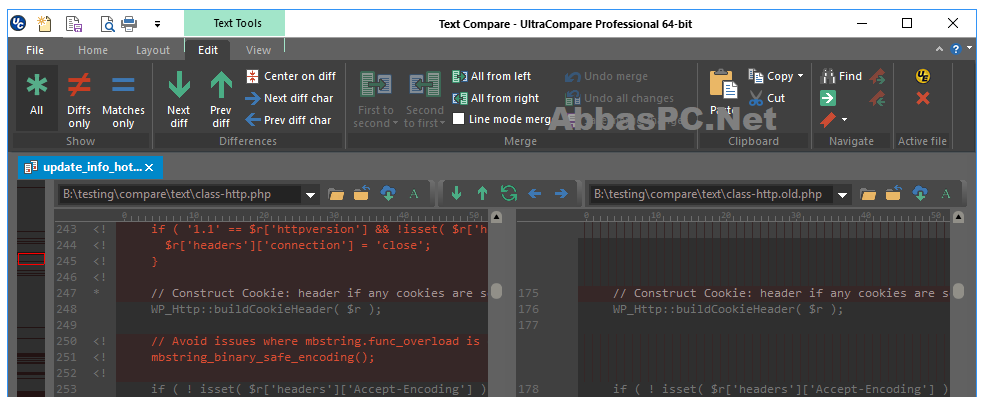986x404 pixels.
Task: Show Matches only
Action: click(x=123, y=99)
